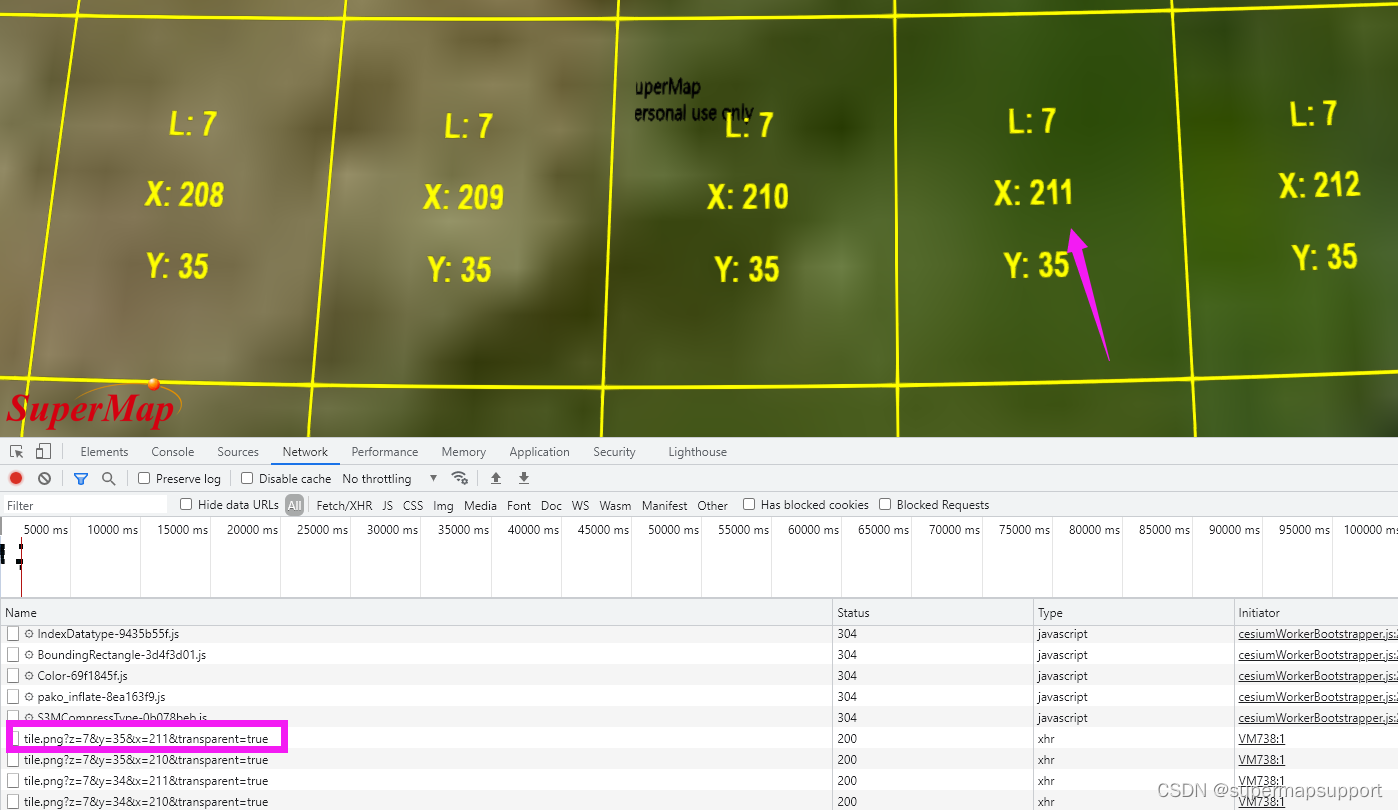This screenshot has height=810, width=1398.
Task: Open the No throttling dropdown
Action: [377, 478]
